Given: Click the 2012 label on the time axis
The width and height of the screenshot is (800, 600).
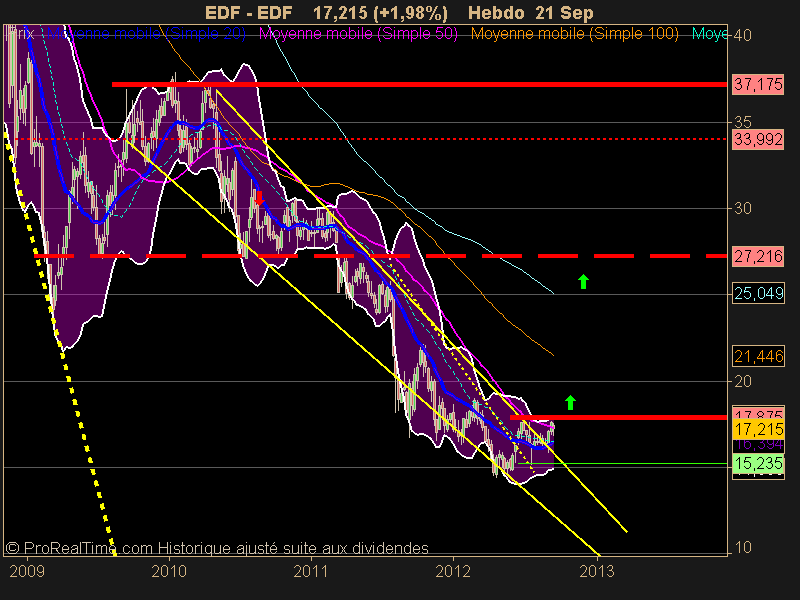Looking at the screenshot, I should pos(453,571).
